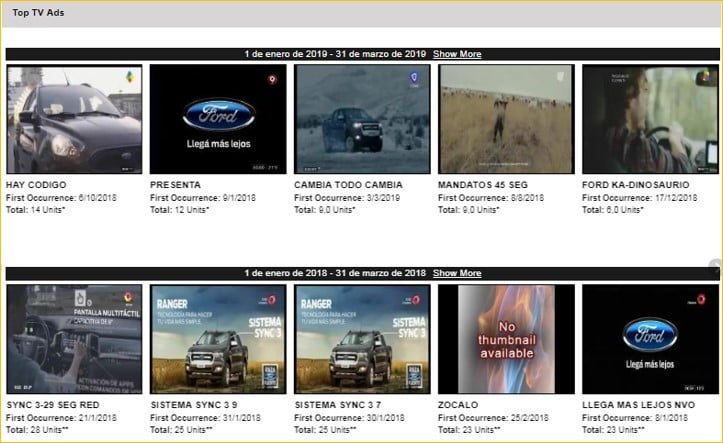Screen dimensions: 723x443
Task: Open the SYNC 3-29 SEG RED thumbnail
Action: pyautogui.click(x=74, y=339)
